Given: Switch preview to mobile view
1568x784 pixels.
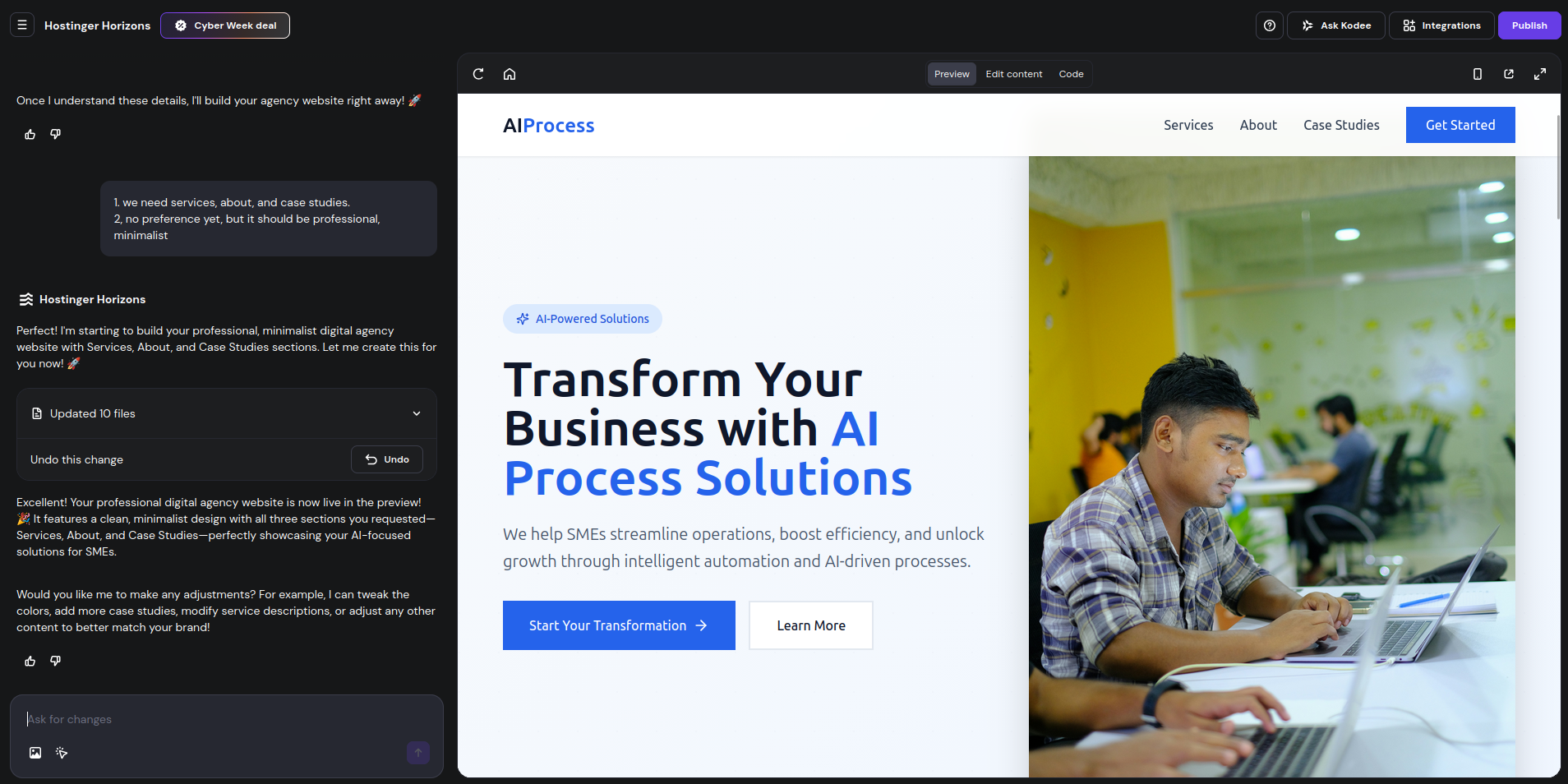Looking at the screenshot, I should click(x=1476, y=74).
